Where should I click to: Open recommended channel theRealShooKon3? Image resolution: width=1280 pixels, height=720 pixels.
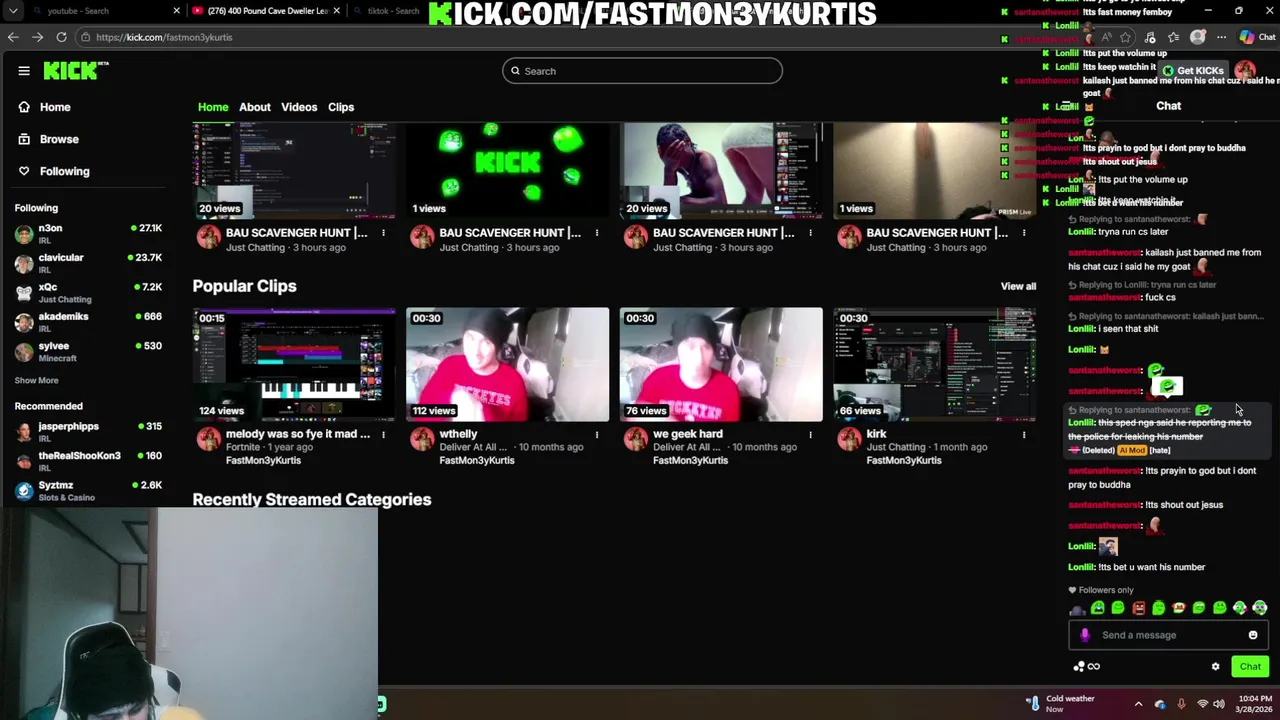pyautogui.click(x=88, y=461)
